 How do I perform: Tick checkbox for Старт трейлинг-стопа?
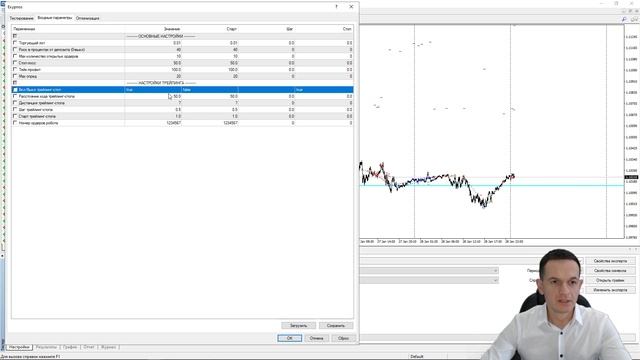15,116
